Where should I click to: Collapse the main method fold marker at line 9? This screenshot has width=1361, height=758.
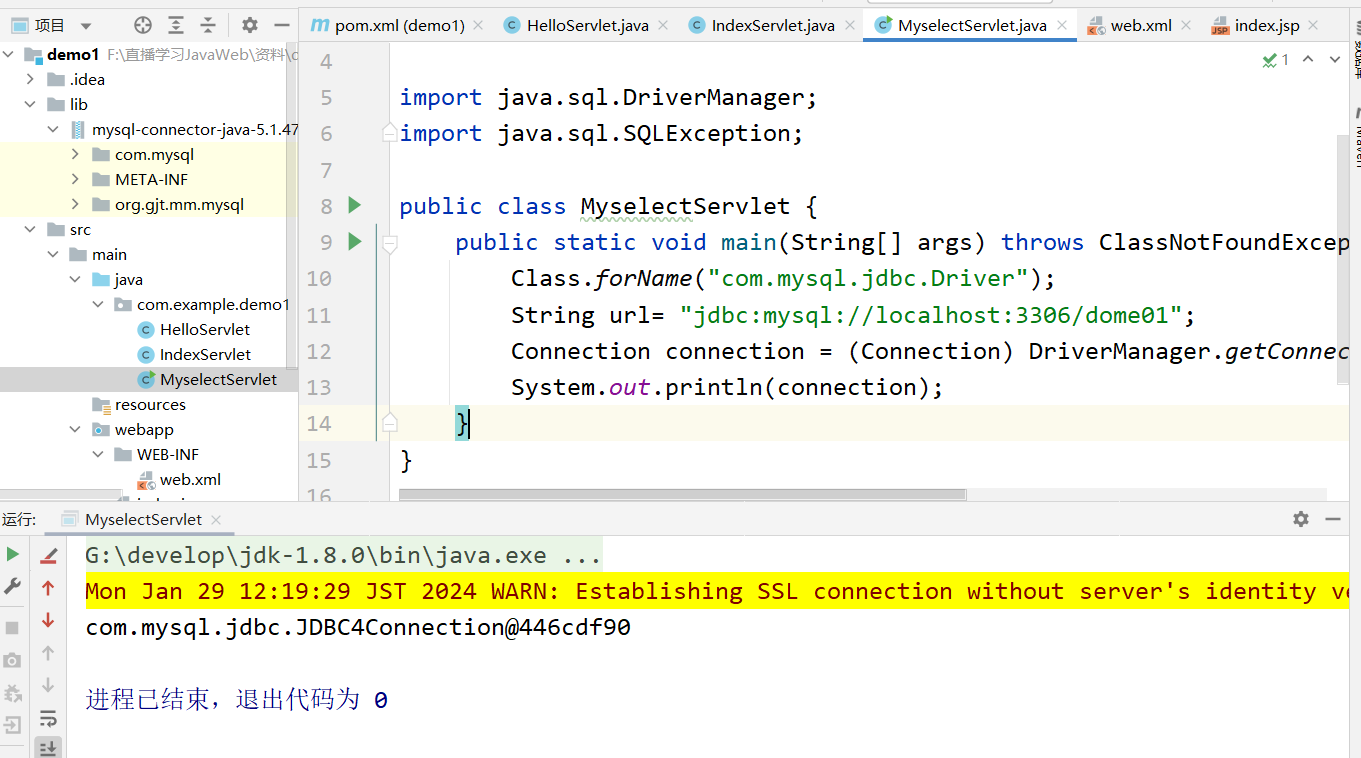390,242
